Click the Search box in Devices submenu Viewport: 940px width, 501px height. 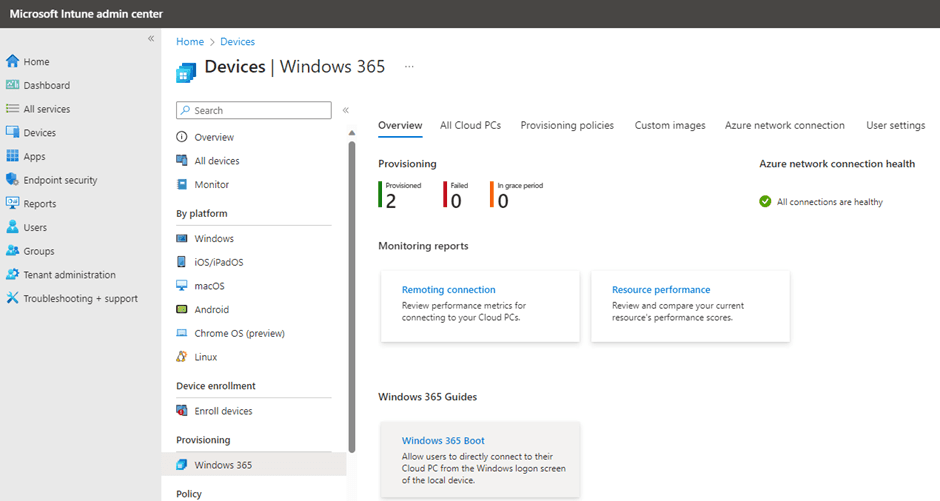(x=254, y=110)
